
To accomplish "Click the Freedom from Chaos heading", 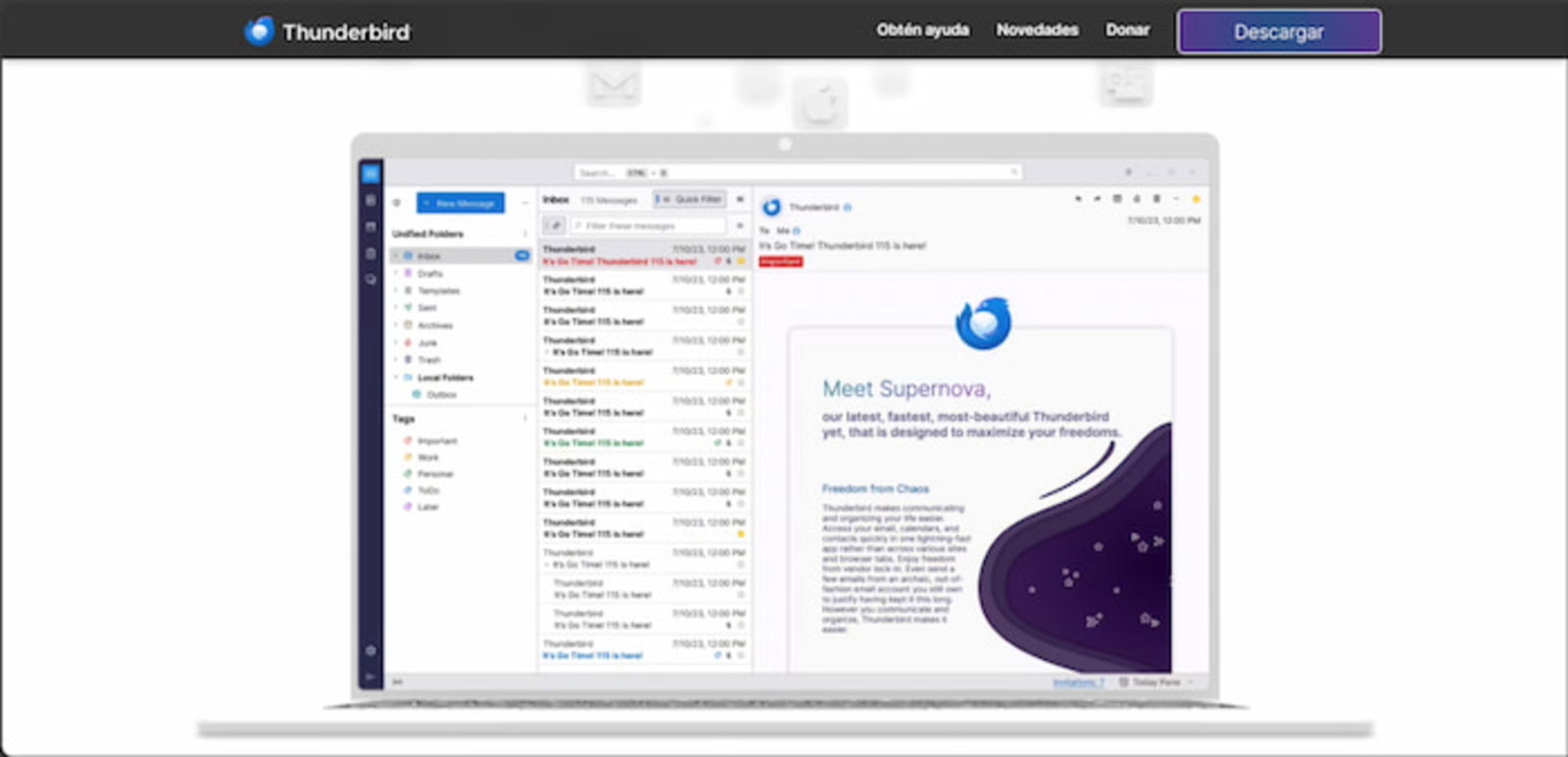I will tap(875, 488).
